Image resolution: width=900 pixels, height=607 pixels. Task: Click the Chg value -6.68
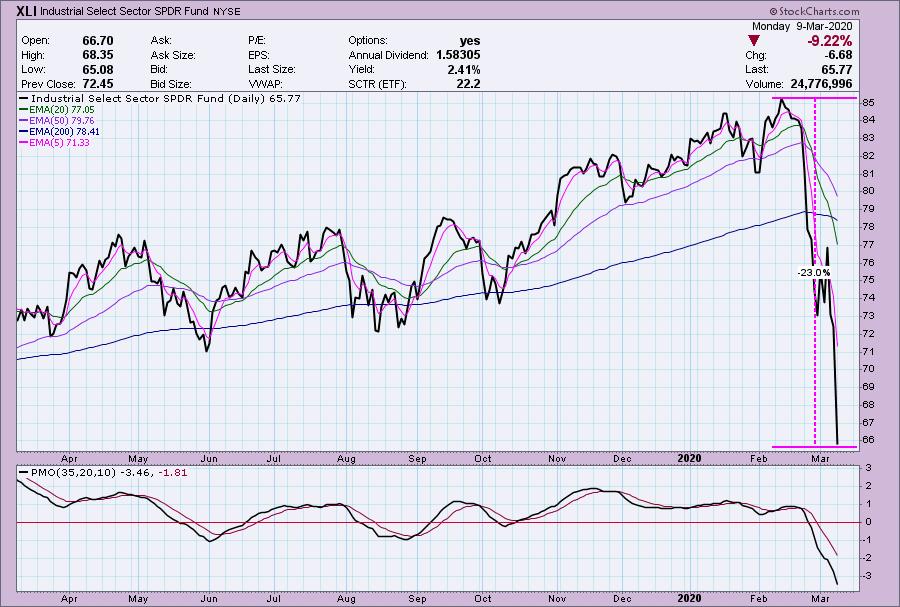click(x=838, y=55)
